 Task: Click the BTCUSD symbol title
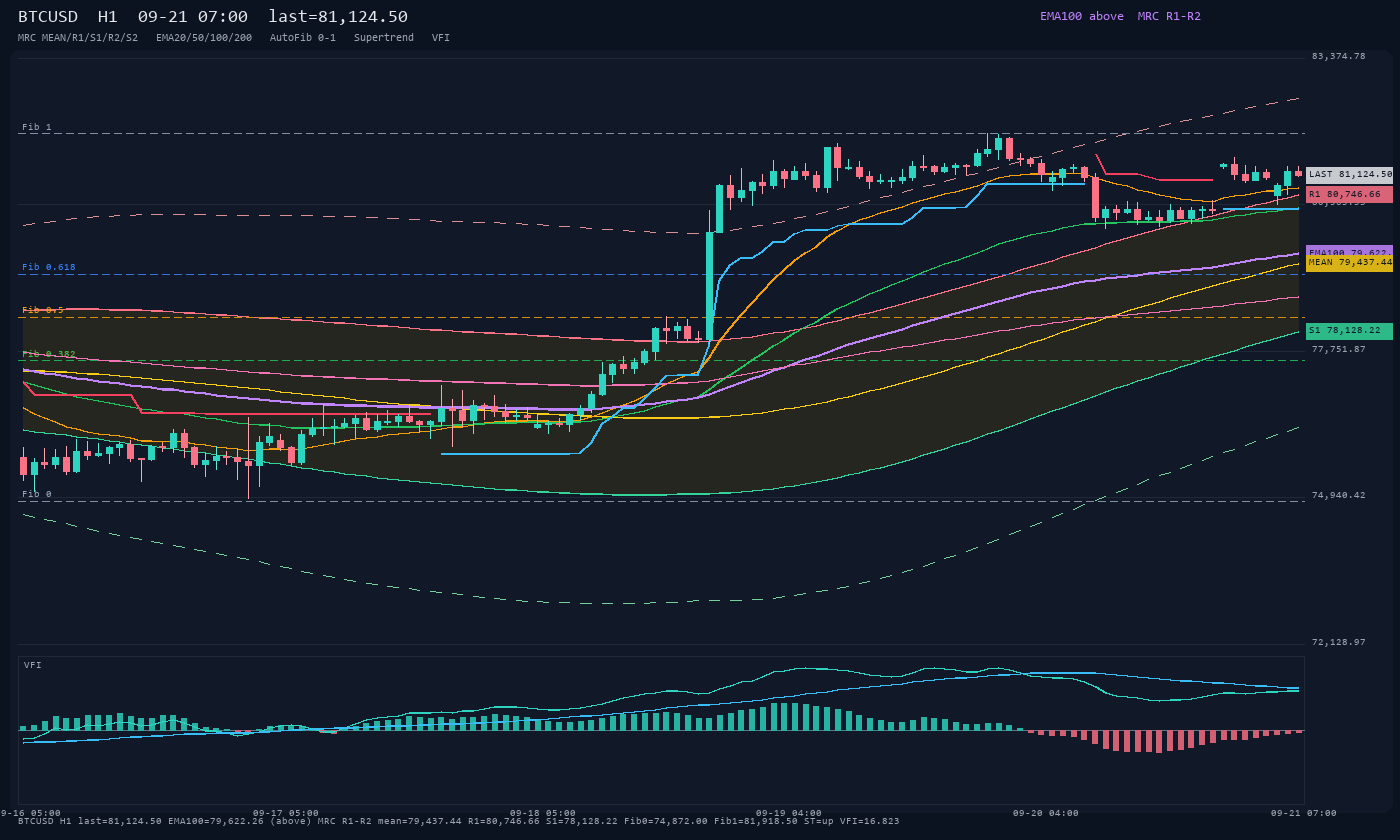coord(48,16)
